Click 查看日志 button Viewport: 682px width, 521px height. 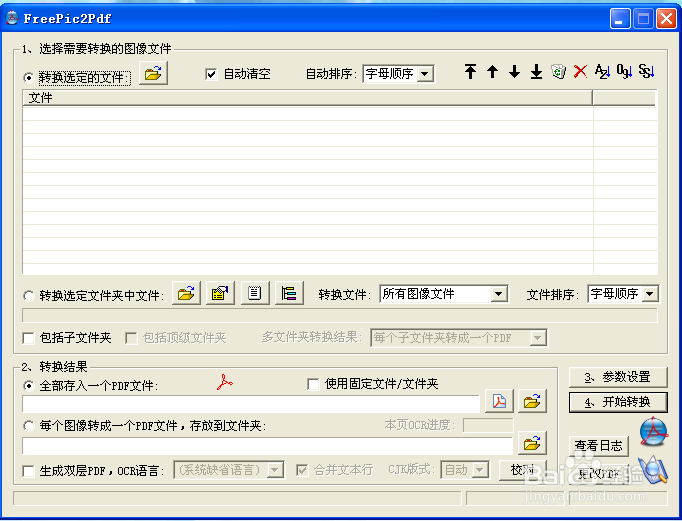[599, 446]
